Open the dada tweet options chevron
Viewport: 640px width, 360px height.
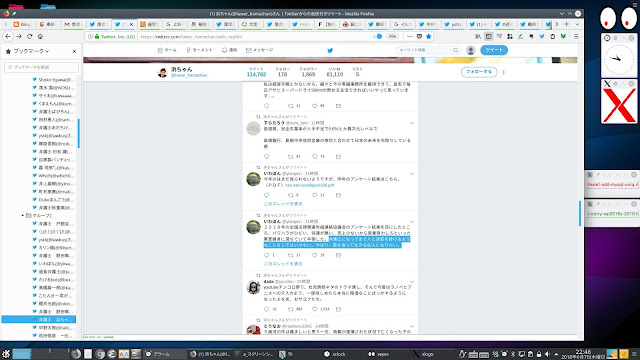click(412, 282)
